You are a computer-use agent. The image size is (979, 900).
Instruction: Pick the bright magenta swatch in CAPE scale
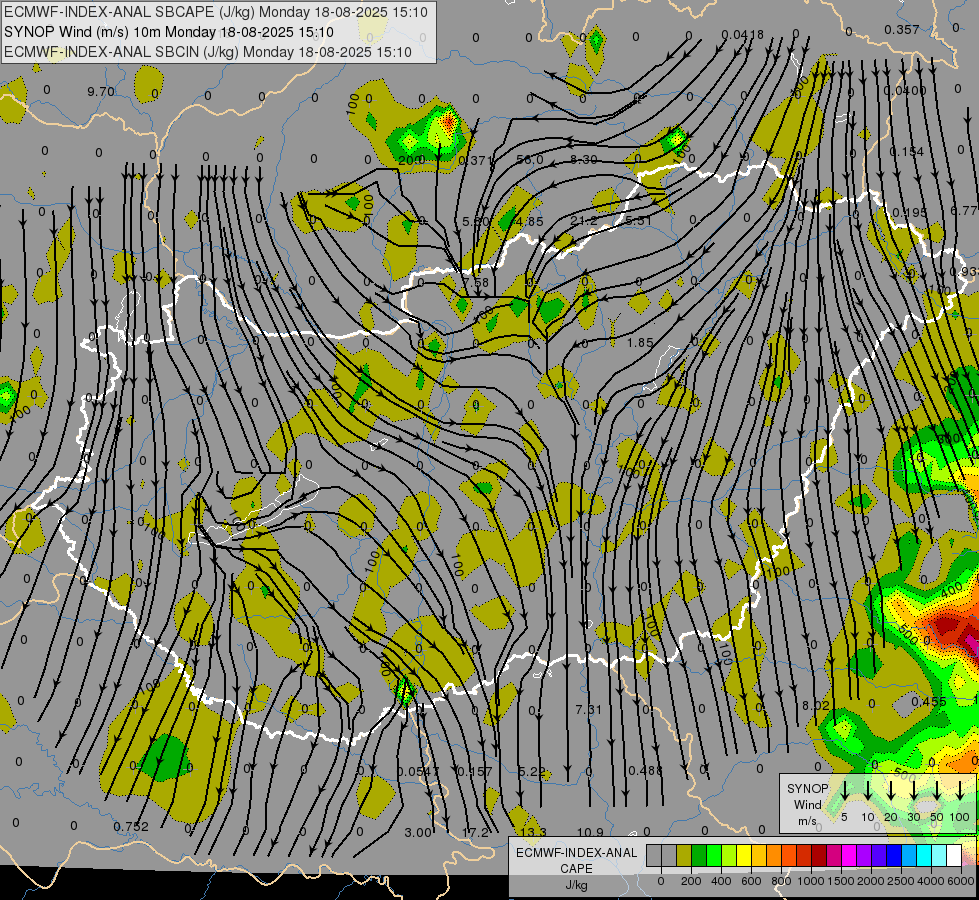pos(849,855)
